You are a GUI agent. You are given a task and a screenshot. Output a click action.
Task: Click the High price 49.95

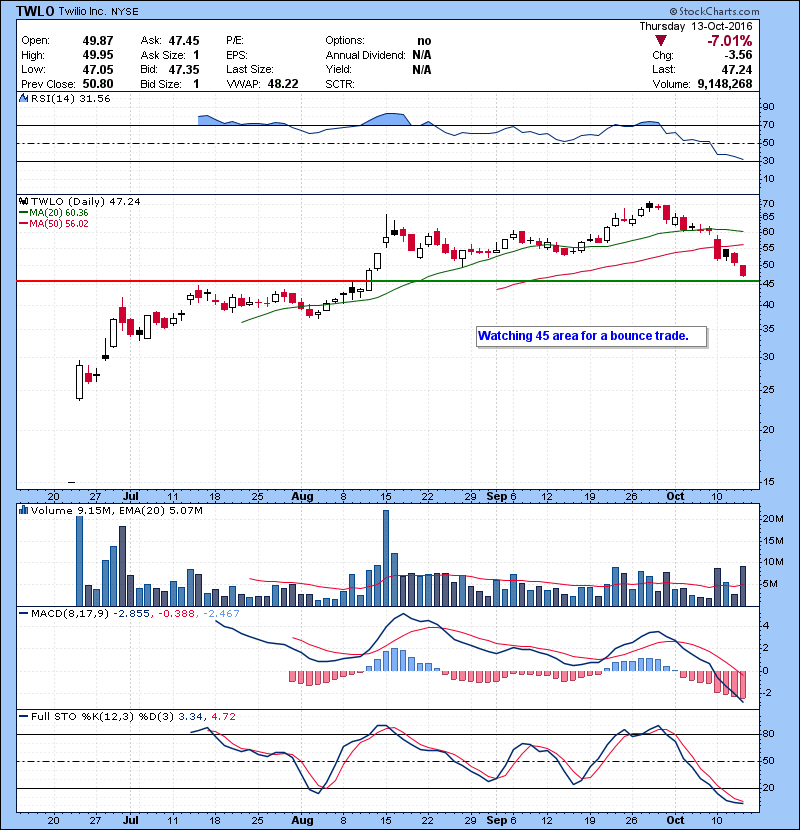coord(98,55)
